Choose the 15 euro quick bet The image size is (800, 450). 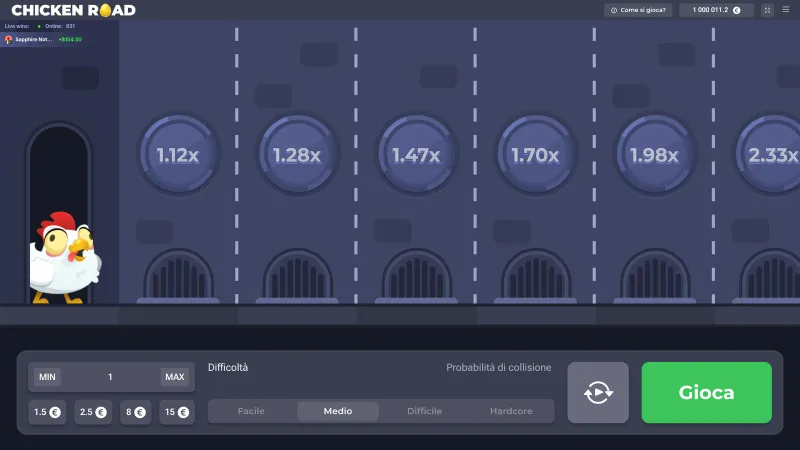pyautogui.click(x=177, y=412)
